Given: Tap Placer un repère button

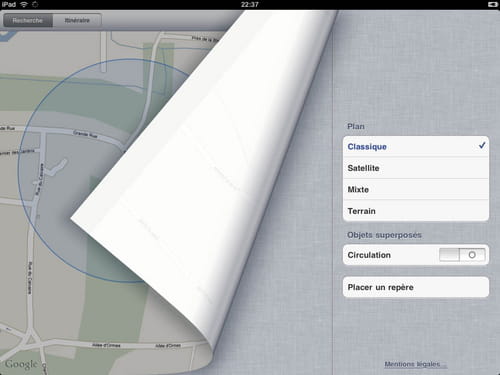Looking at the screenshot, I should pos(416,287).
